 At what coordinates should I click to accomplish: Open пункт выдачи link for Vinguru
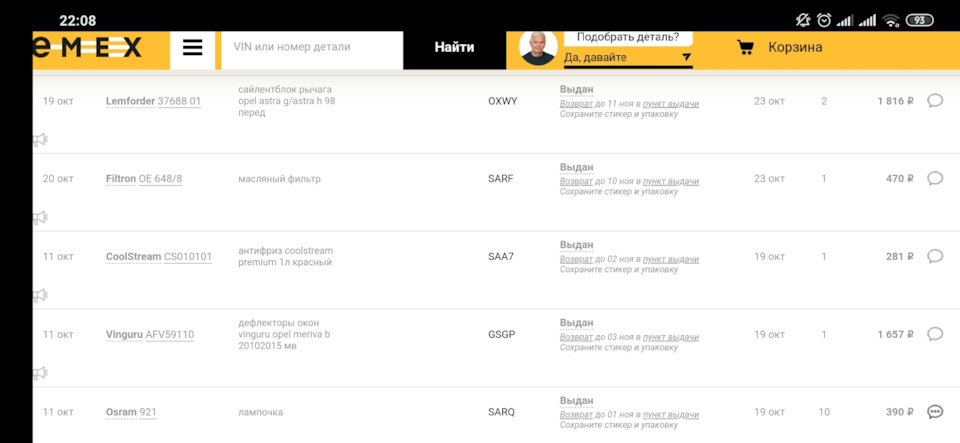pyautogui.click(x=670, y=337)
